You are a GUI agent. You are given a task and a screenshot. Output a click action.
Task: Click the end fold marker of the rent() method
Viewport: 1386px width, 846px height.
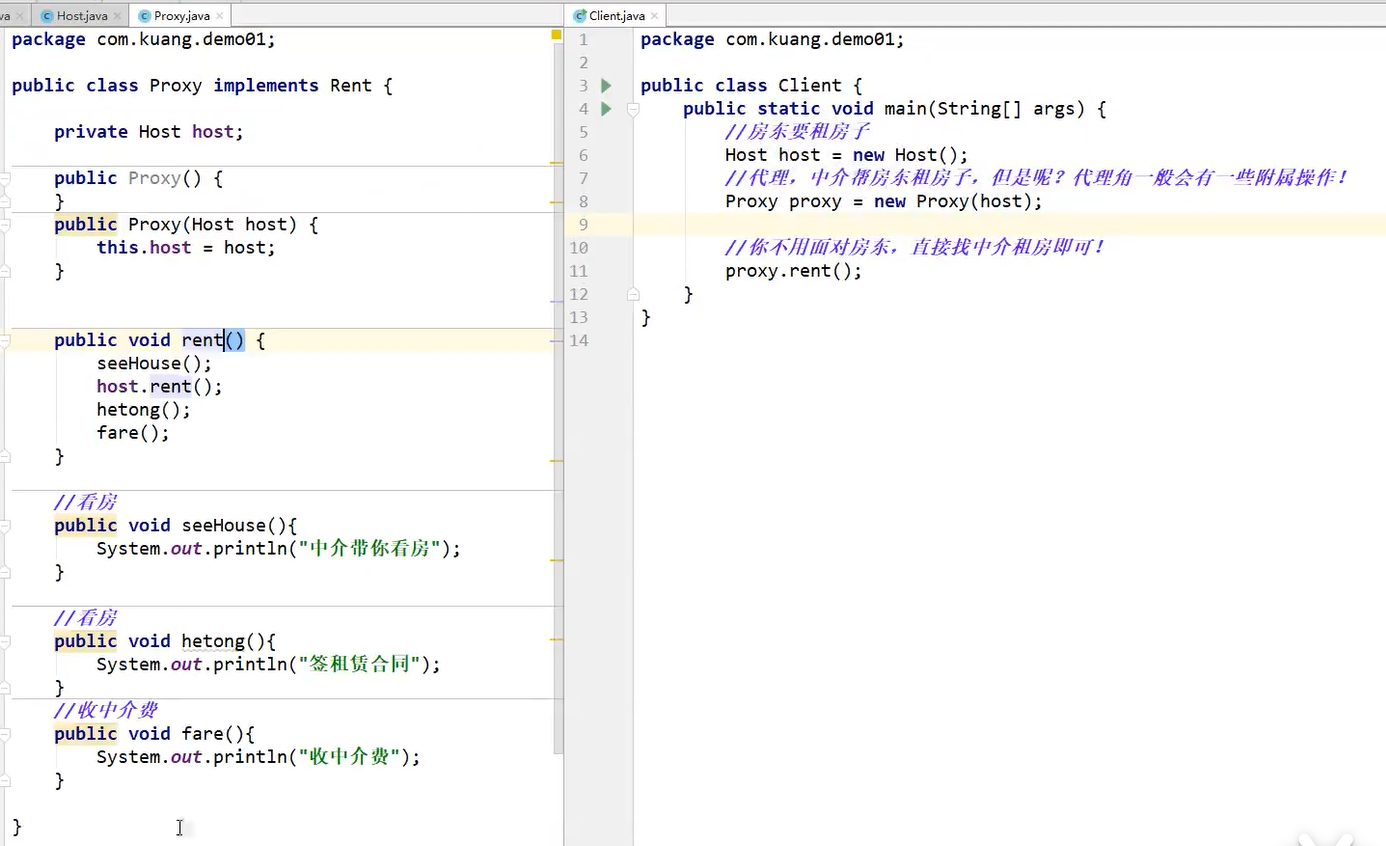[x=5, y=456]
